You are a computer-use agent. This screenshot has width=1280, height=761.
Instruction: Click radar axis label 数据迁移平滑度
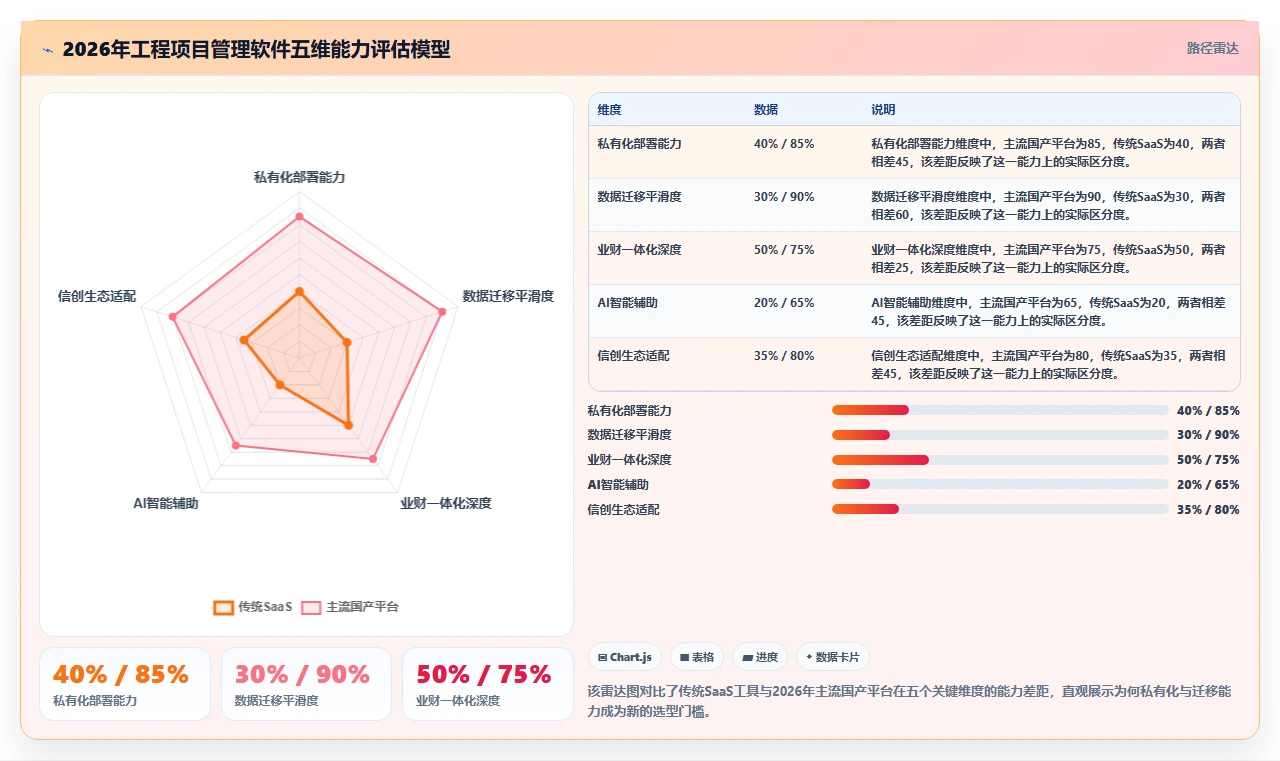(508, 296)
